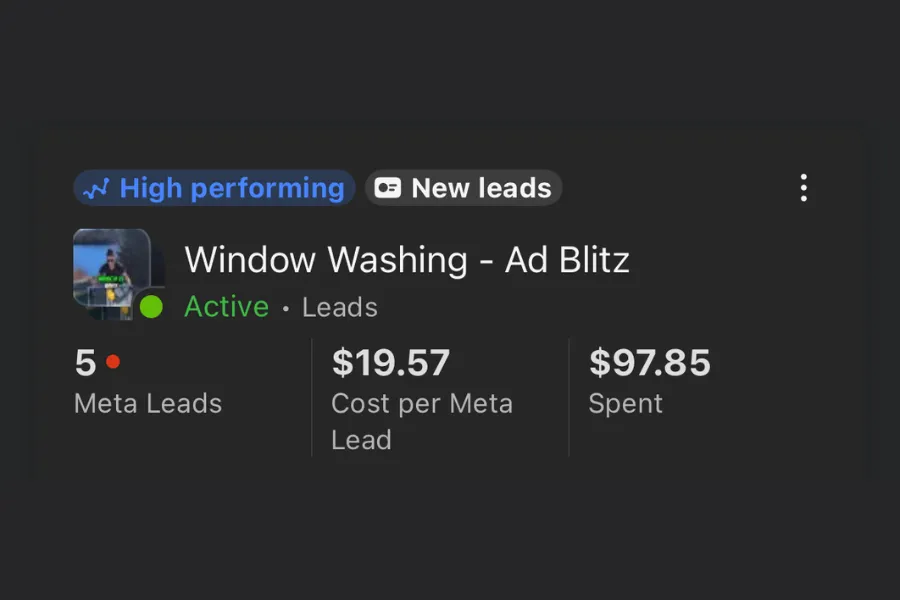This screenshot has width=900, height=600.
Task: Open the Window Washing ad thumbnail
Action: pos(111,268)
